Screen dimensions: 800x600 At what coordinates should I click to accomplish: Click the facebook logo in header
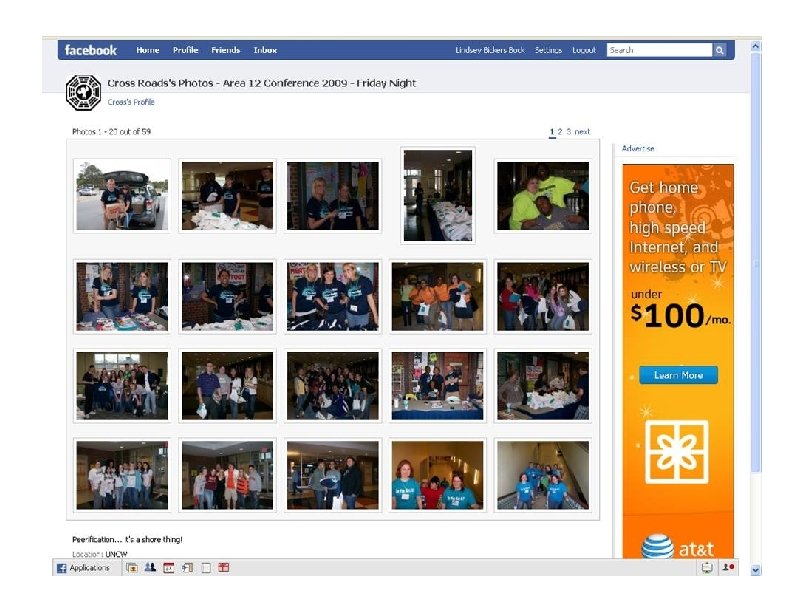coord(91,50)
